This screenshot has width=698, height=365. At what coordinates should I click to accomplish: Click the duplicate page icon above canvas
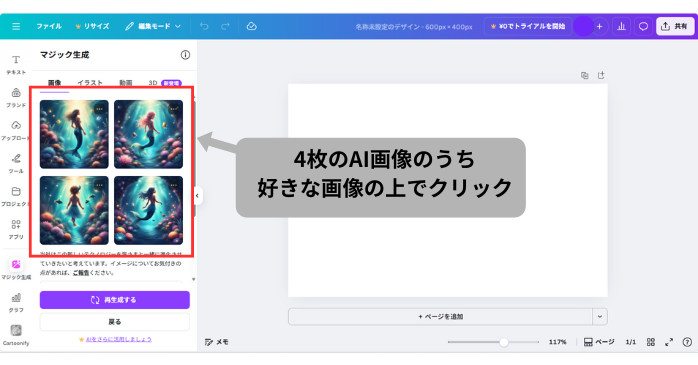click(584, 76)
